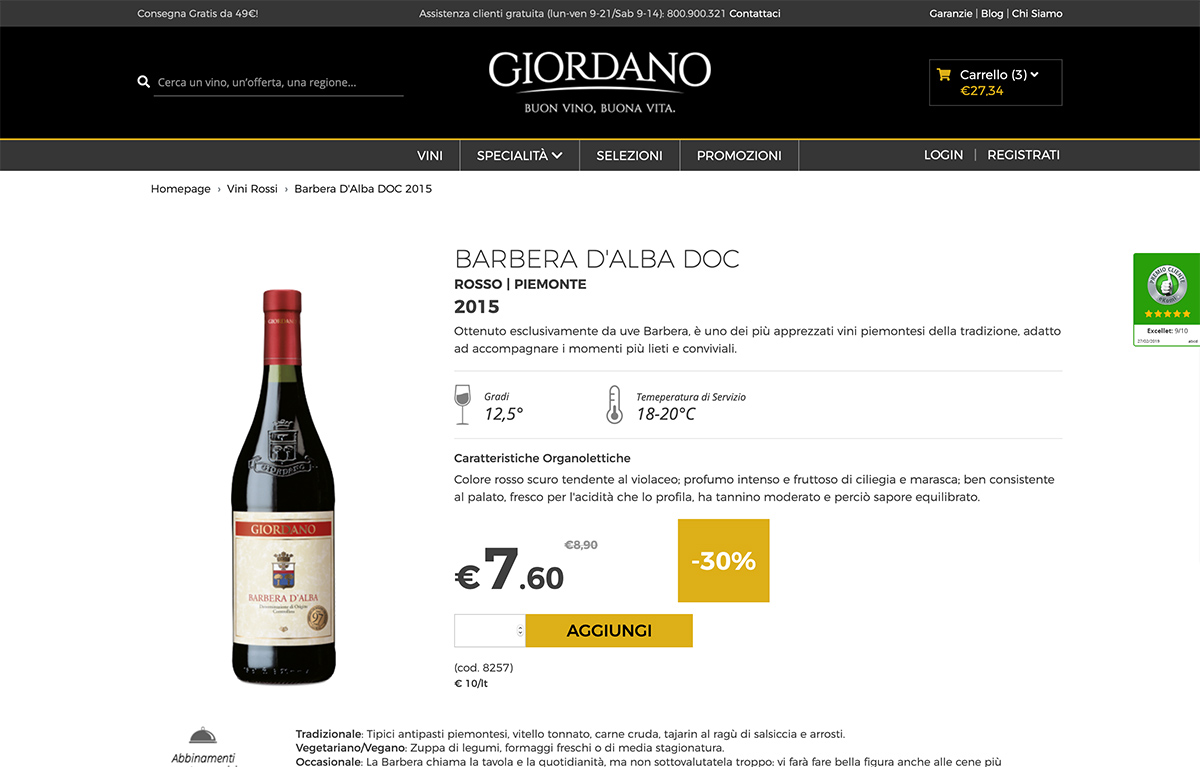
Task: Go to the Login page
Action: pyautogui.click(x=943, y=155)
